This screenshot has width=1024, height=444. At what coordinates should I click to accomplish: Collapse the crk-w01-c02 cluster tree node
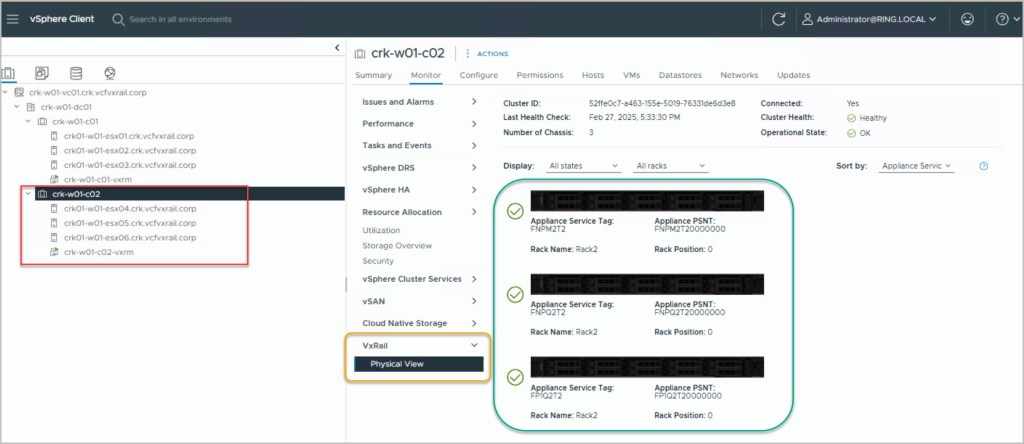click(x=27, y=194)
